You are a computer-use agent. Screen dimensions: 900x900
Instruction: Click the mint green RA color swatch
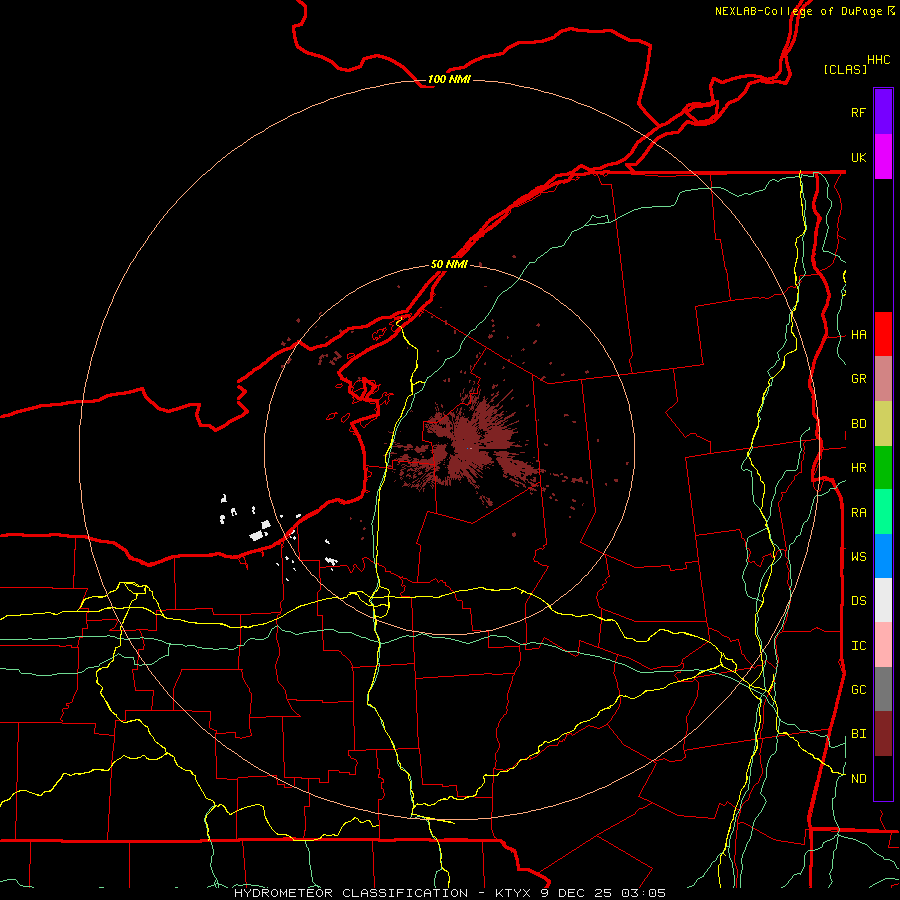883,512
